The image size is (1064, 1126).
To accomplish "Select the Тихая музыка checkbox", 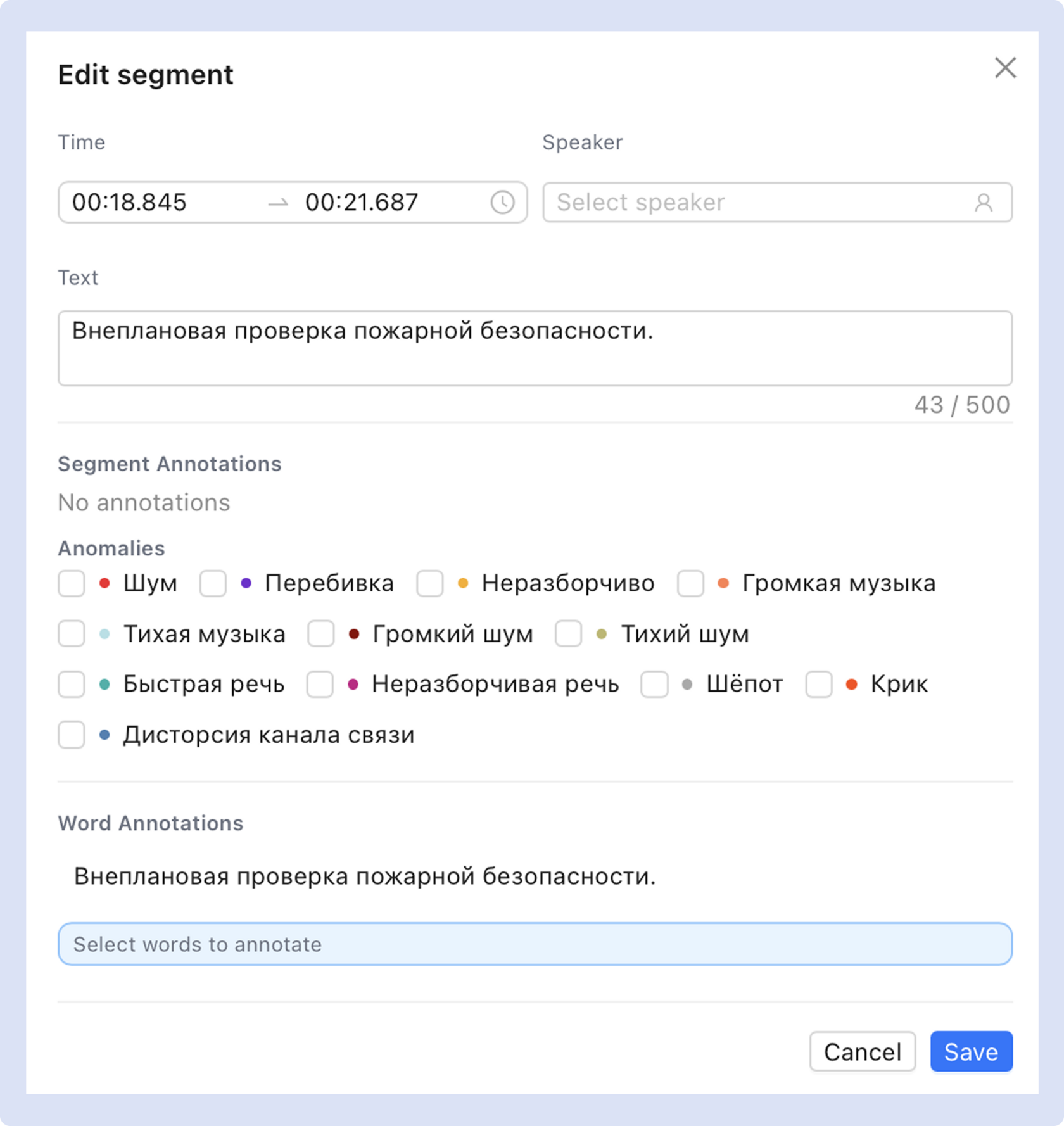I will pos(72,634).
